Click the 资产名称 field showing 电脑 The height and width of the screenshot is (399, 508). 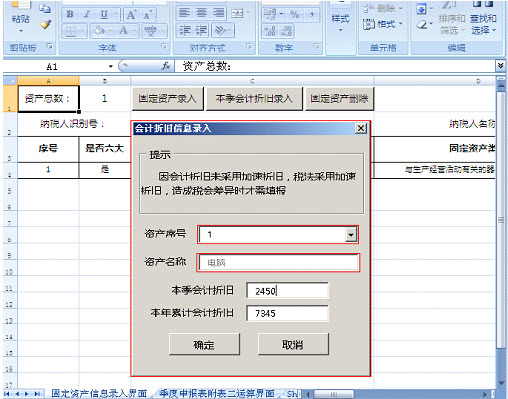point(278,263)
